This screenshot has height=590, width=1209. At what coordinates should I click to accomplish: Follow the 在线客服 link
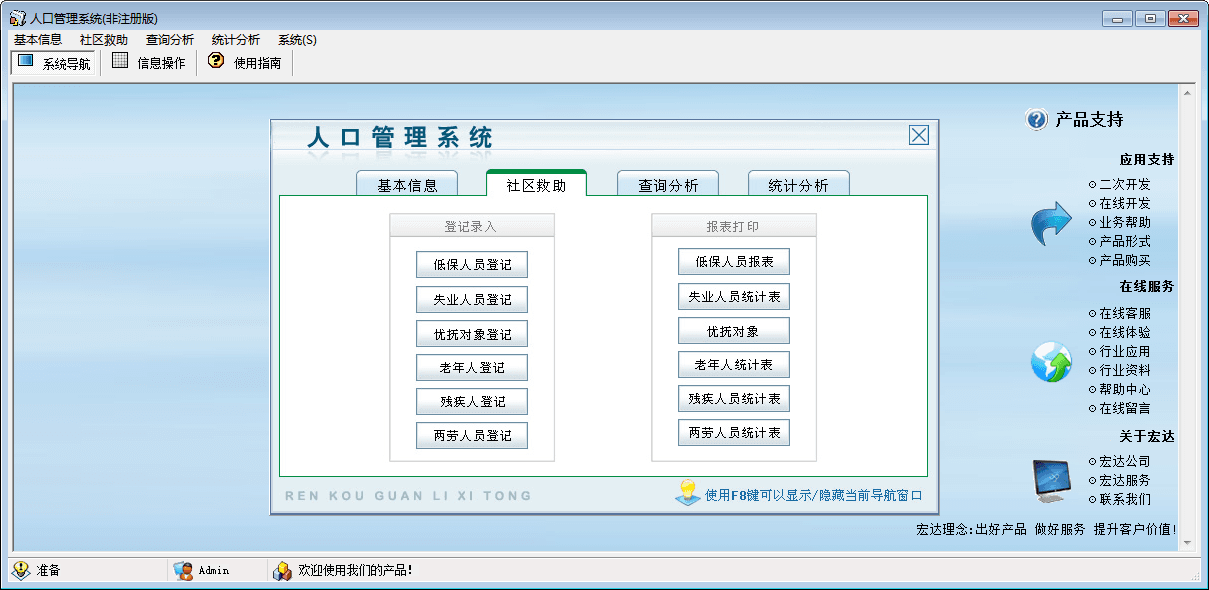[x=1124, y=313]
